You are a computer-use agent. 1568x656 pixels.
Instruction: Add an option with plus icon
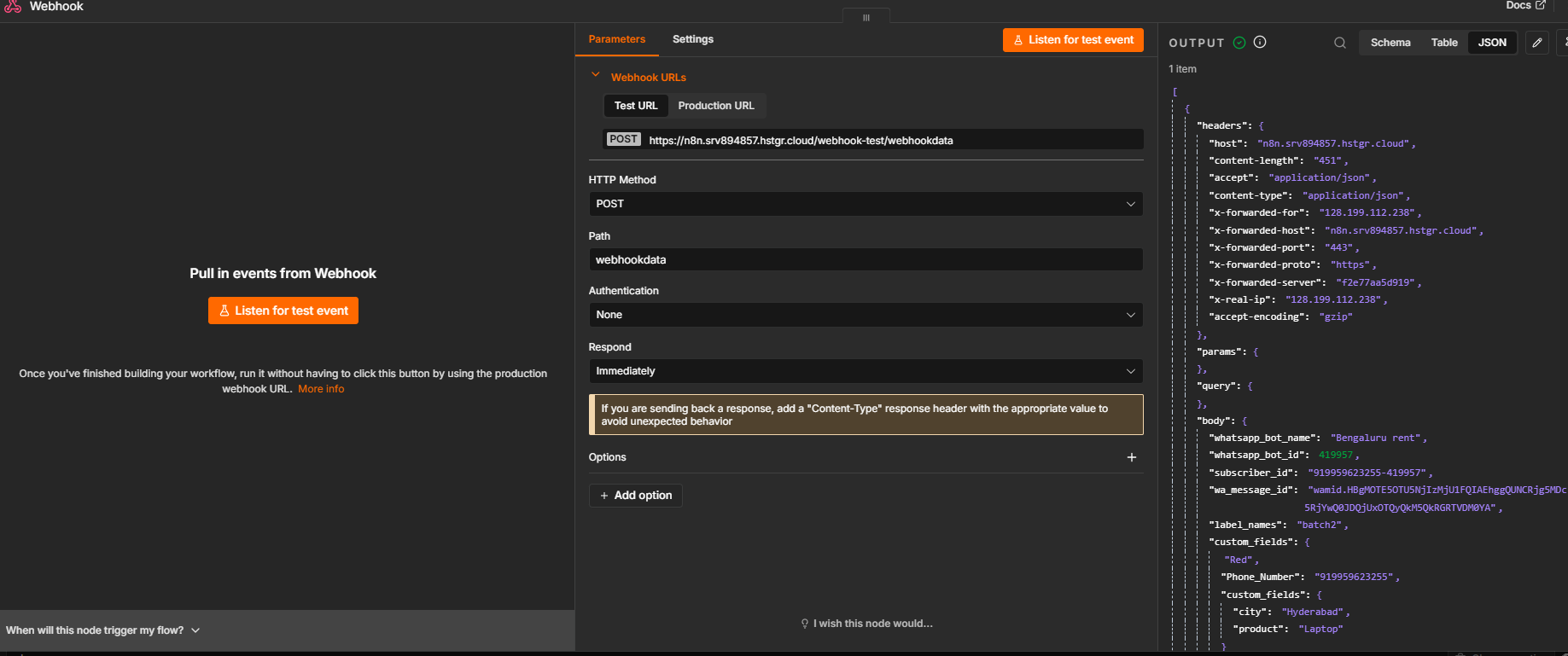1132,457
